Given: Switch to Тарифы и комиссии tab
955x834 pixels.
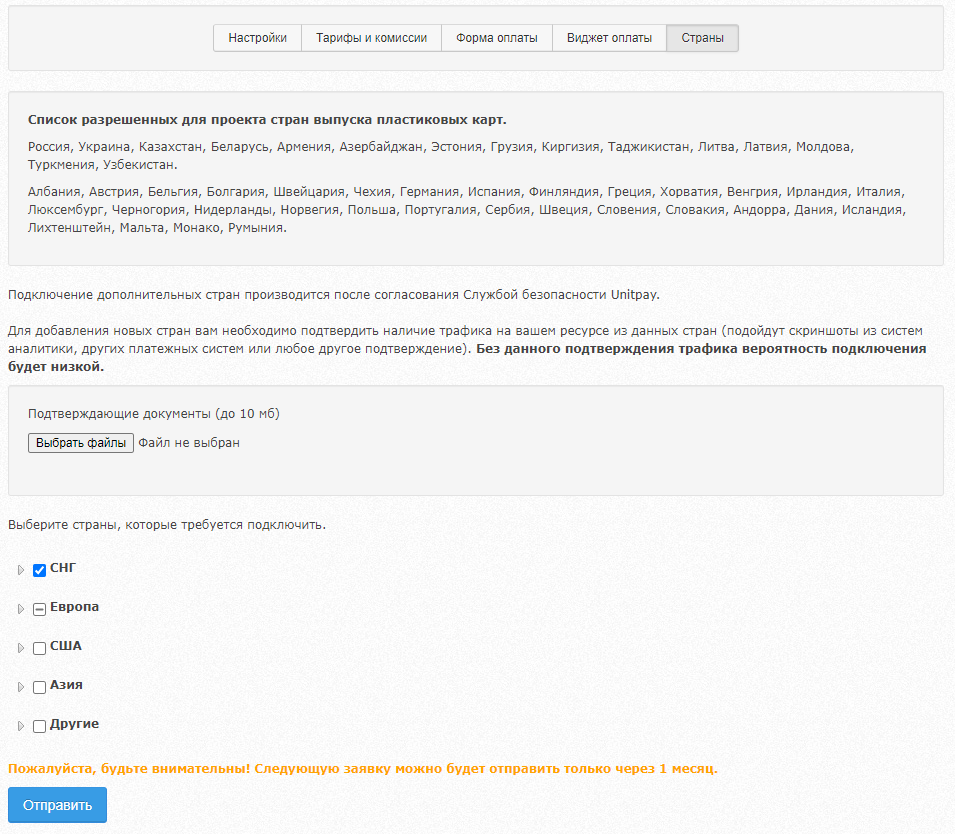Looking at the screenshot, I should pyautogui.click(x=371, y=38).
